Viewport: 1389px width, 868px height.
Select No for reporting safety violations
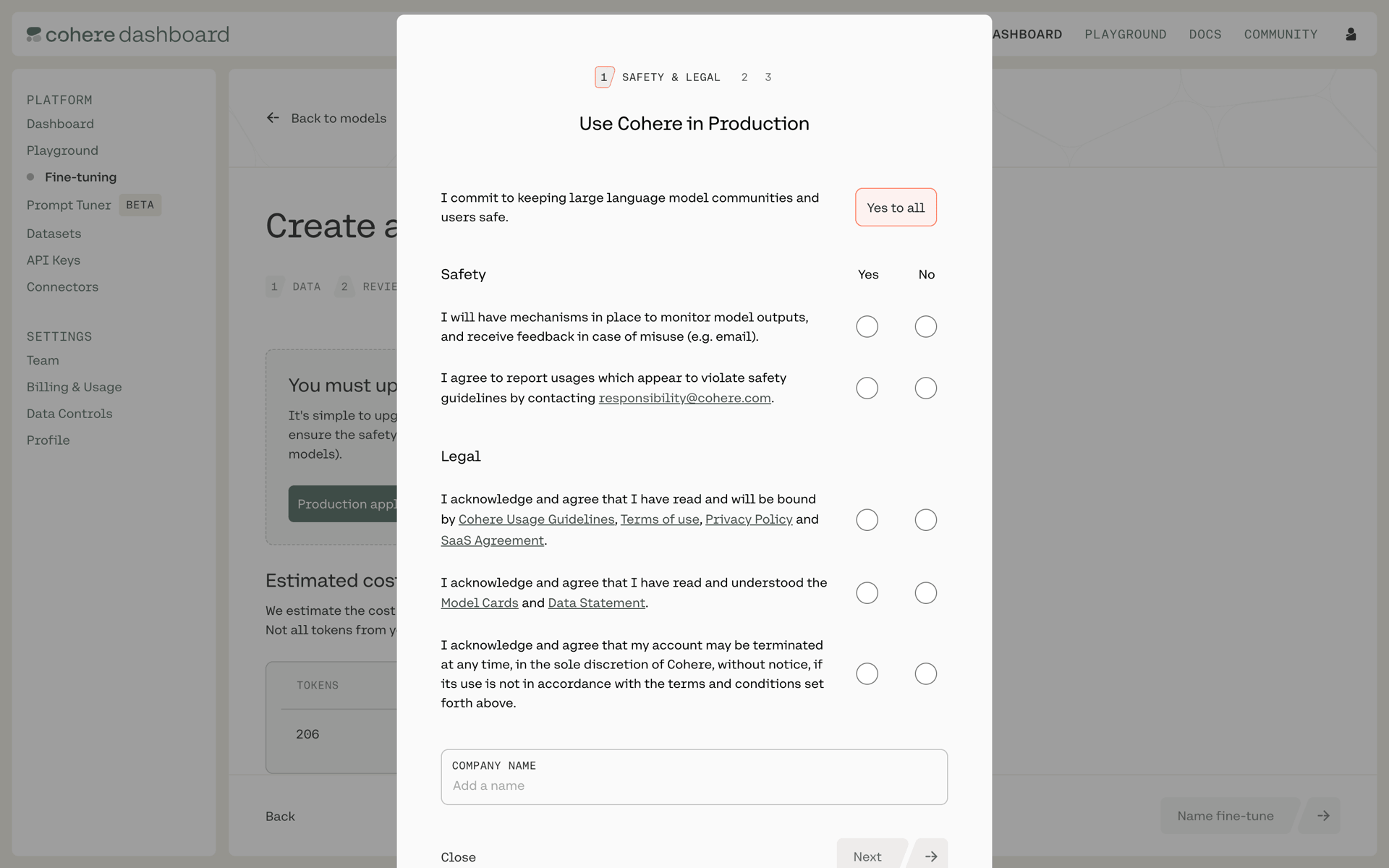(x=925, y=388)
